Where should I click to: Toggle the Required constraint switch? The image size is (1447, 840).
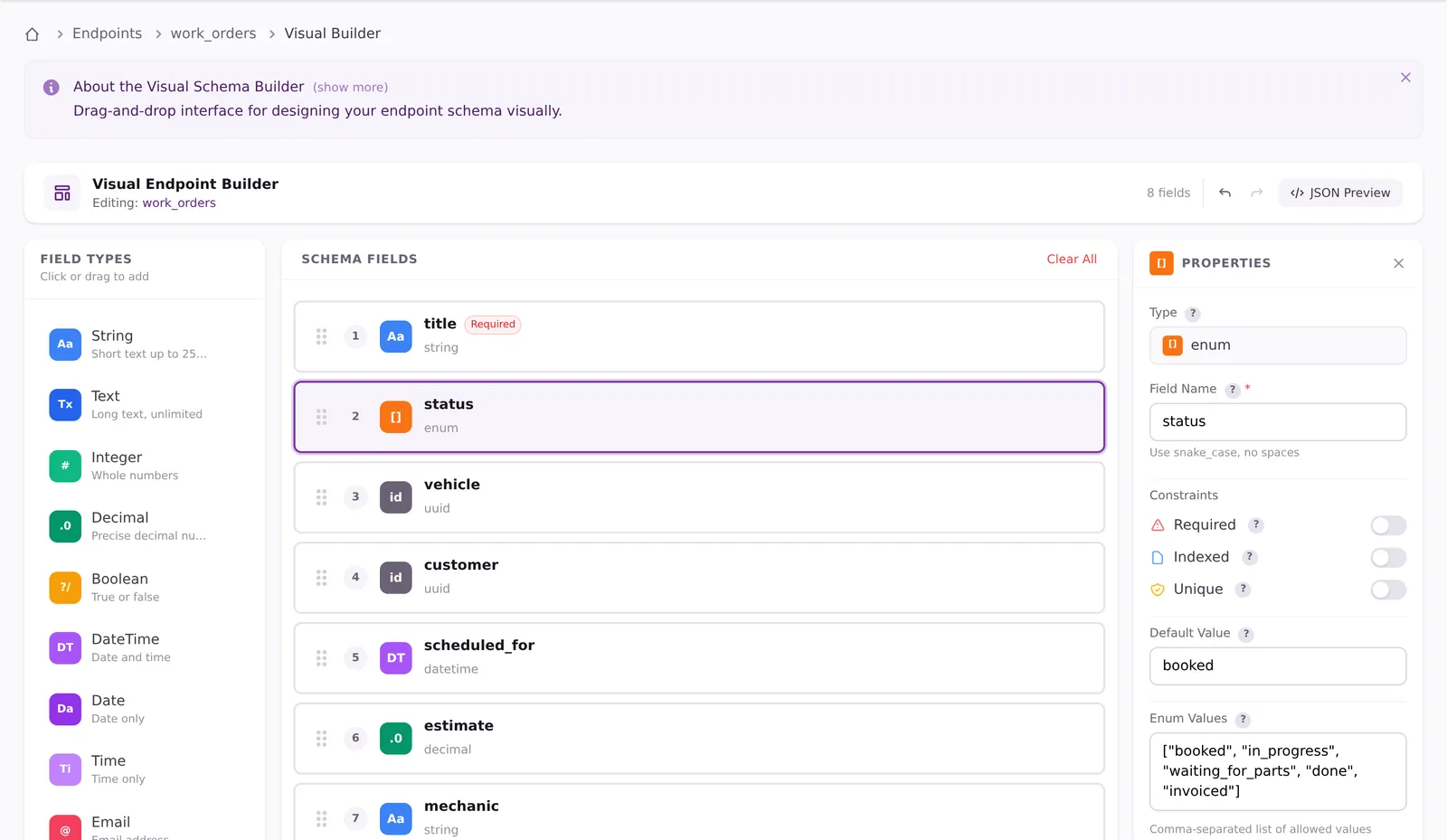pyautogui.click(x=1388, y=525)
